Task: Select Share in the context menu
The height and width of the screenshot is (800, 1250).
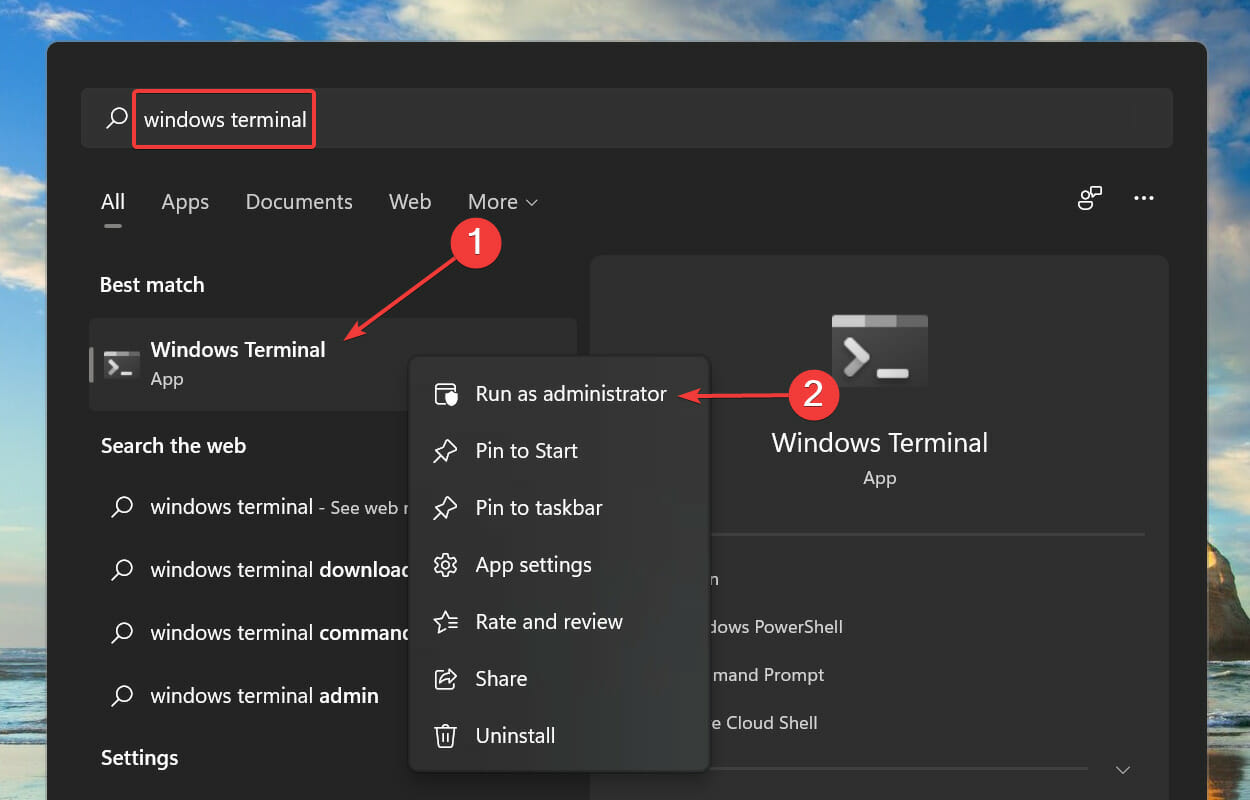Action: (559, 679)
